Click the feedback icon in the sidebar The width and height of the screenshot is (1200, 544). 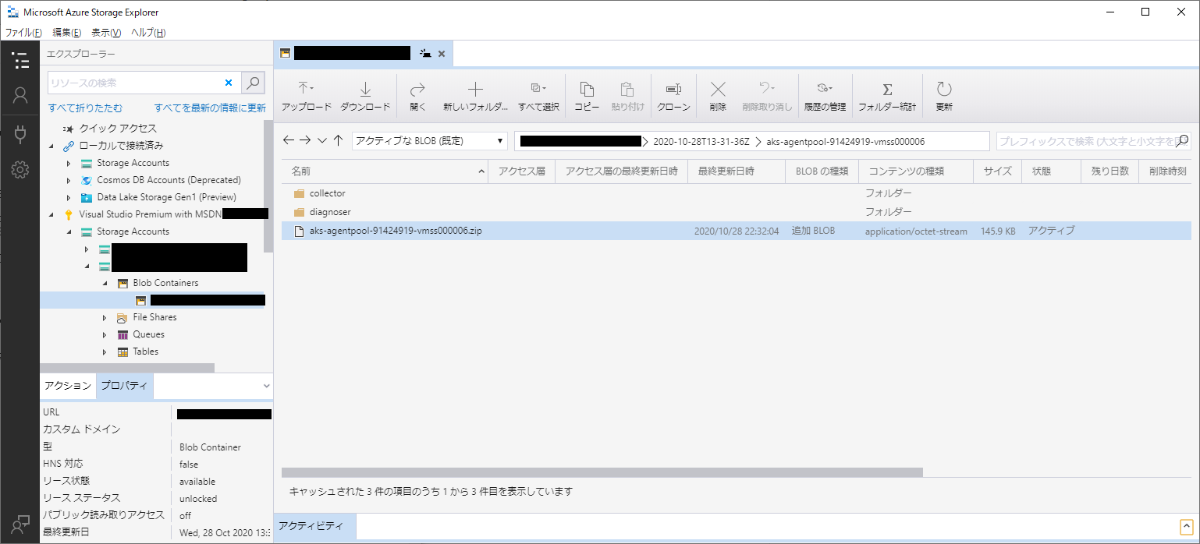click(x=20, y=523)
